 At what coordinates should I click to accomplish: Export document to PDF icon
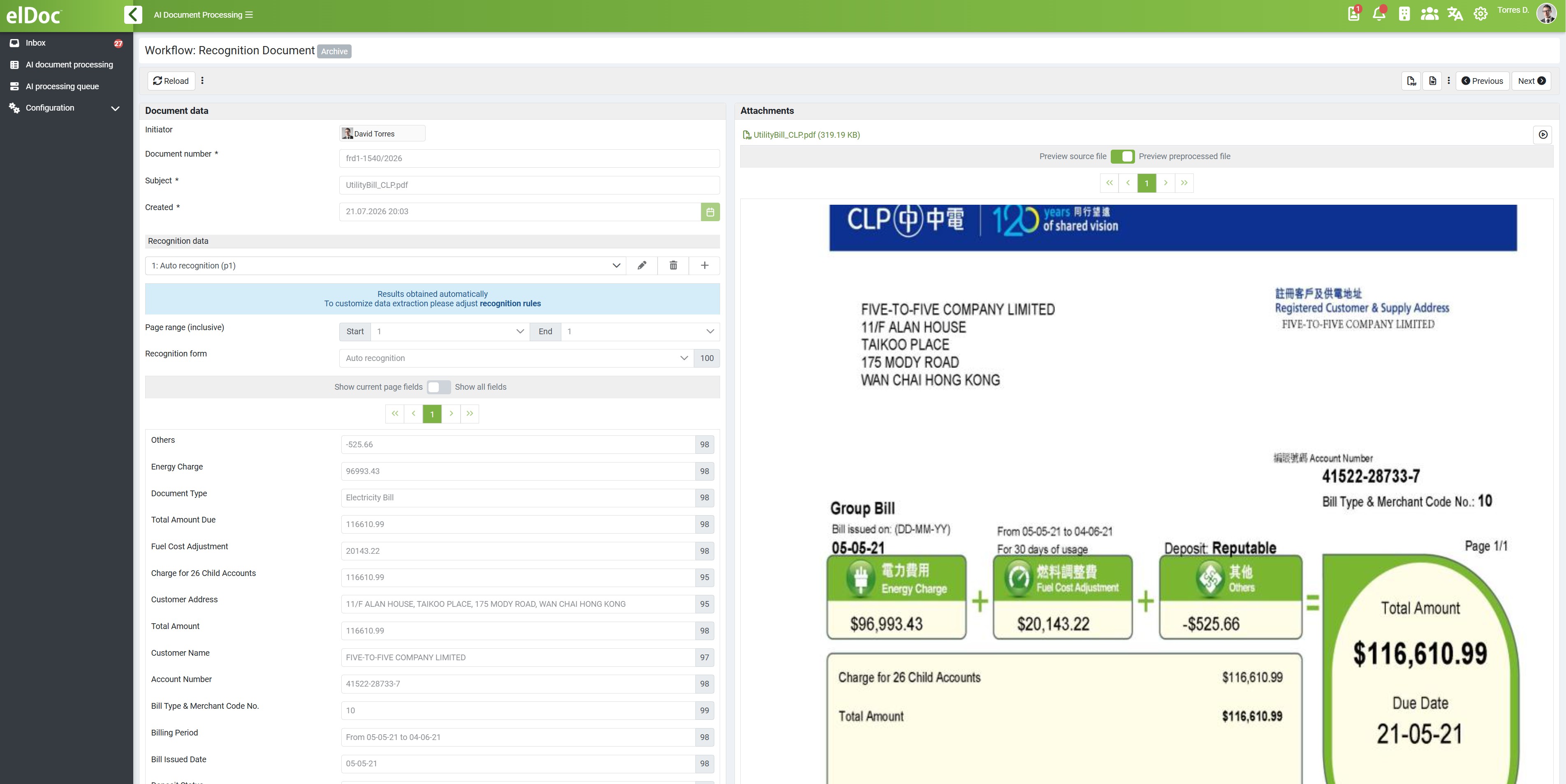pyautogui.click(x=1412, y=81)
